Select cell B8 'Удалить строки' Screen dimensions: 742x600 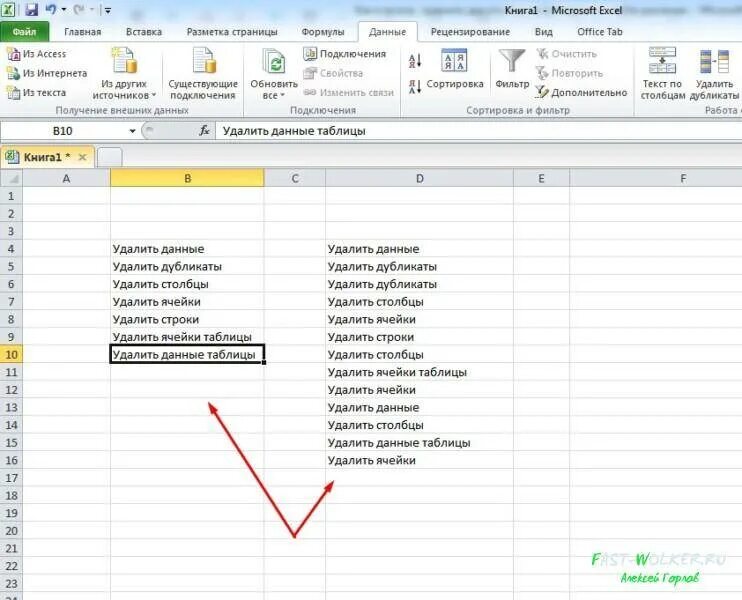click(187, 319)
